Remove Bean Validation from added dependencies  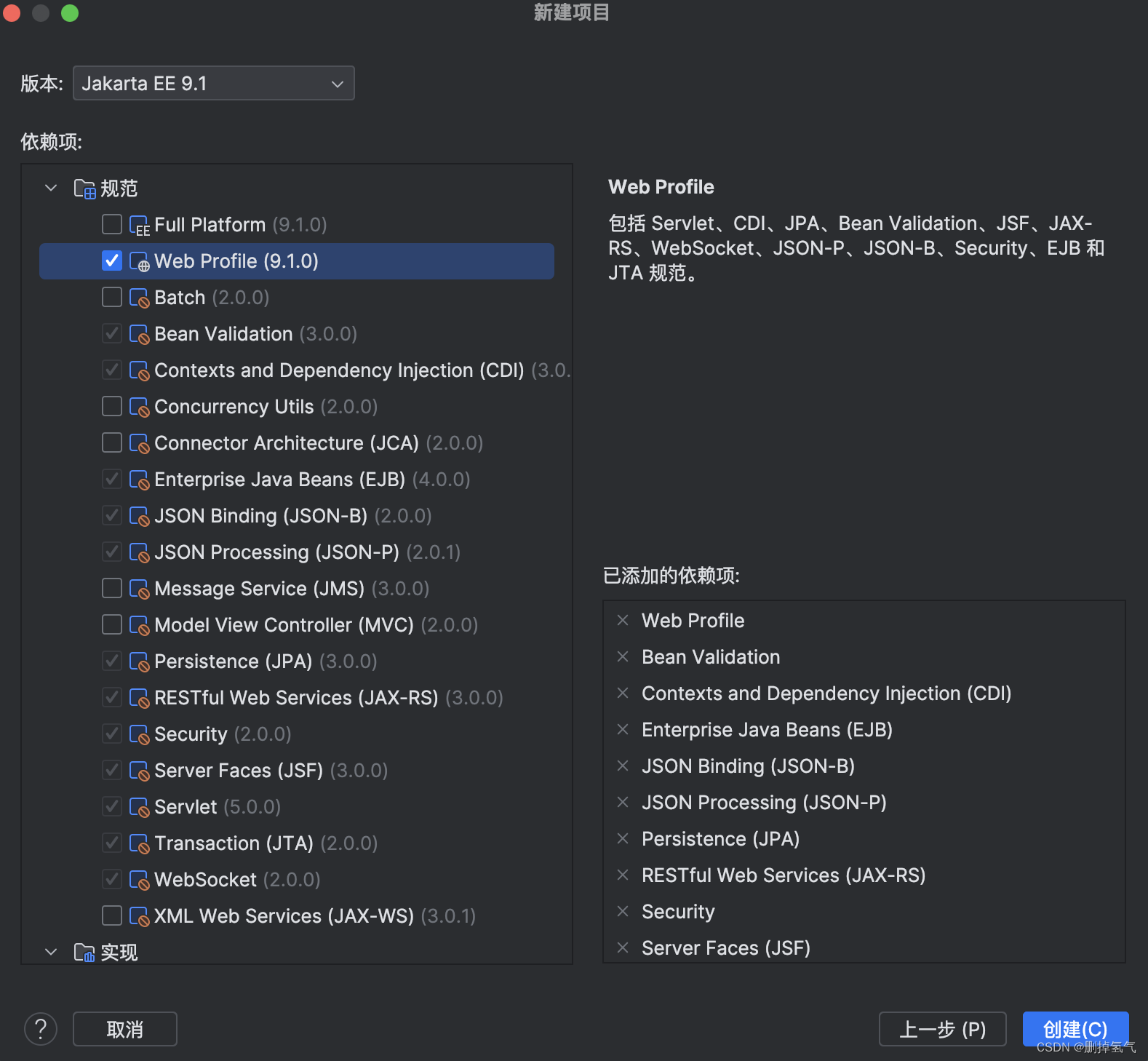(623, 656)
